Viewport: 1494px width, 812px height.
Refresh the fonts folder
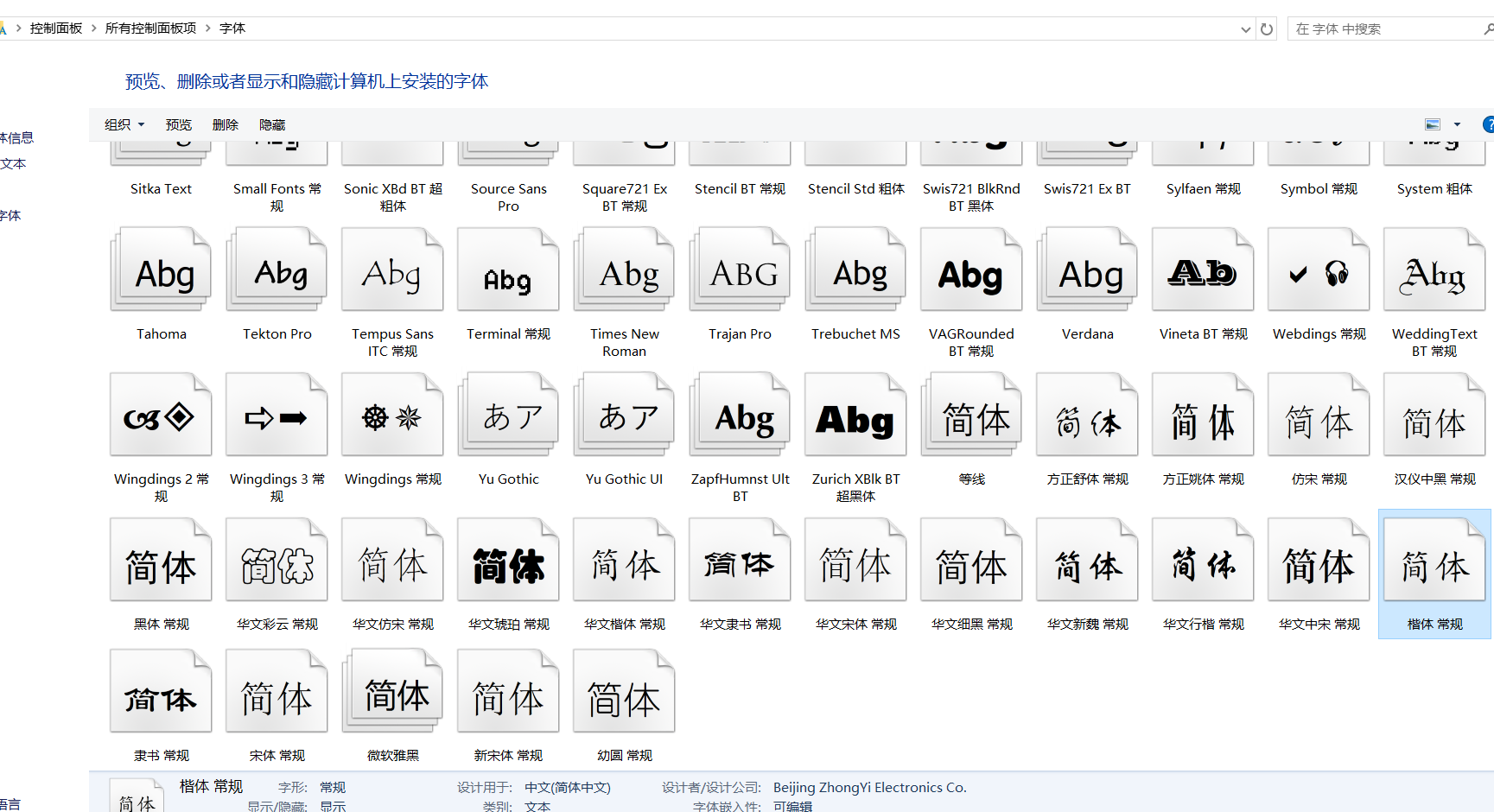coord(1267,29)
